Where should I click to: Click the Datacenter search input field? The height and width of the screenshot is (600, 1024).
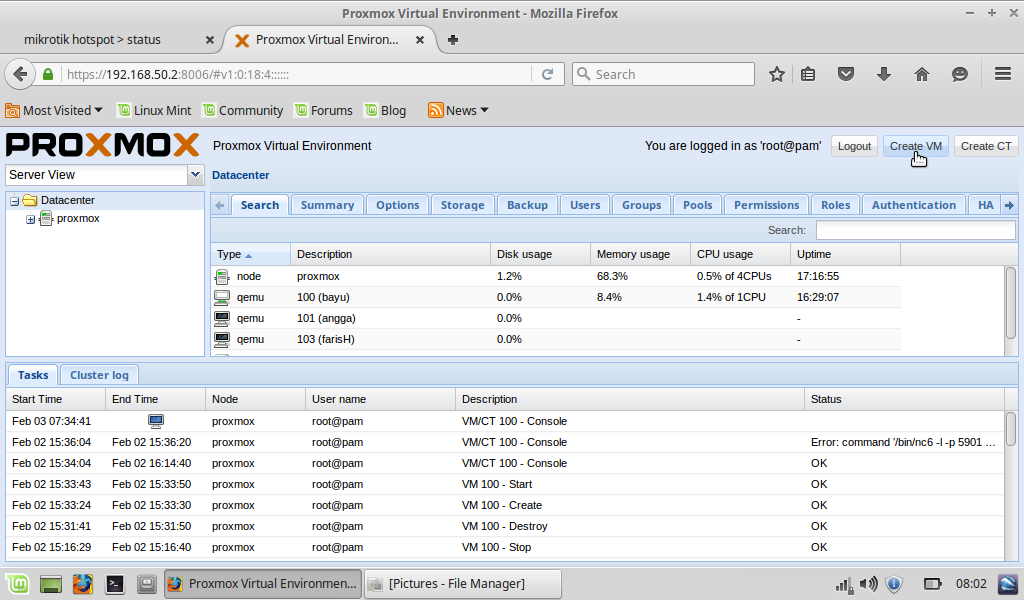coord(916,230)
